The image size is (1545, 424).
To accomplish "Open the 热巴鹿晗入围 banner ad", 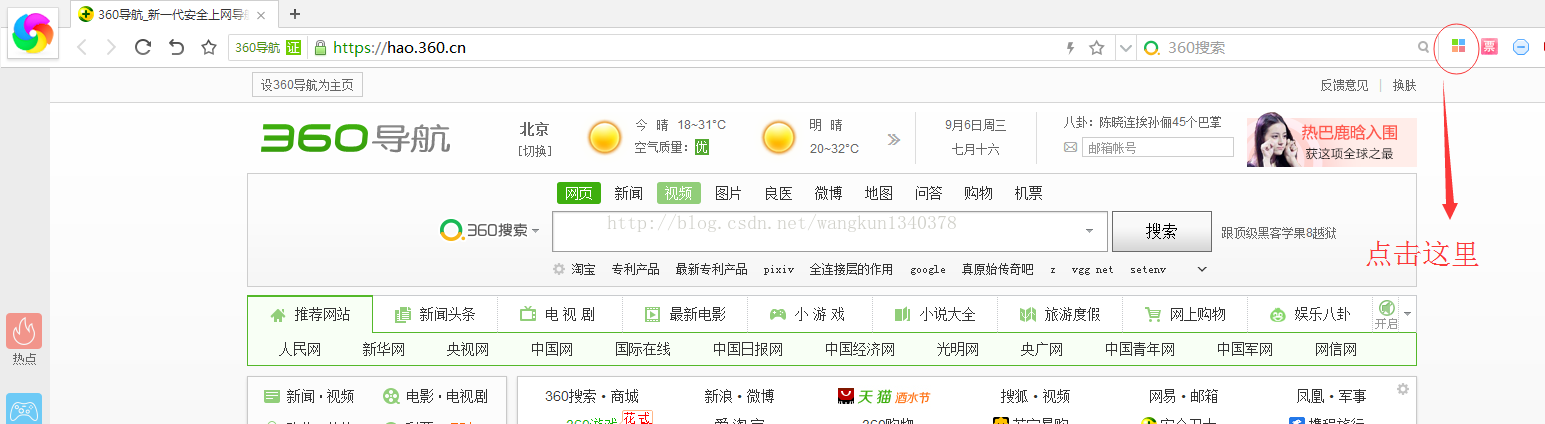I will 1331,141.
